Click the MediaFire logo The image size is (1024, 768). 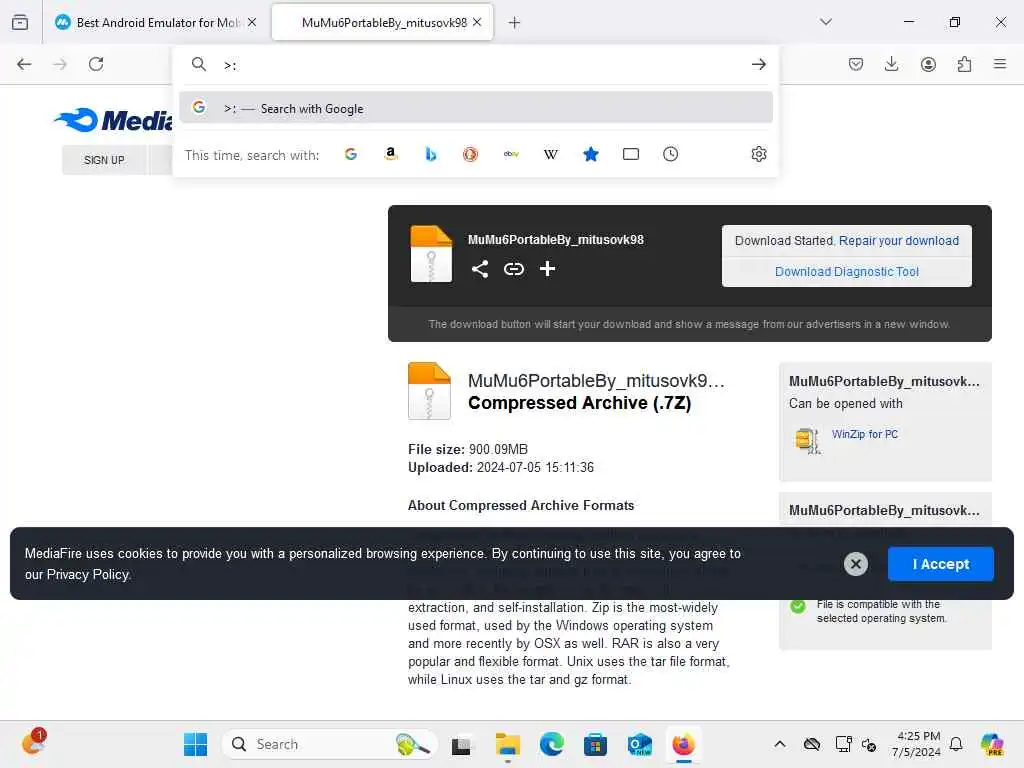pos(112,120)
